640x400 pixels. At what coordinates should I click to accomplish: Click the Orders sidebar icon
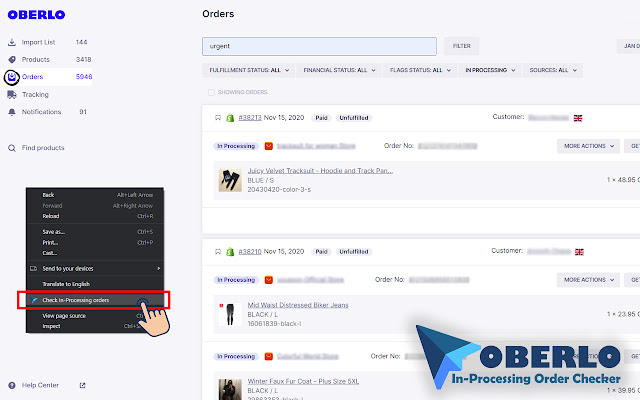tap(12, 77)
